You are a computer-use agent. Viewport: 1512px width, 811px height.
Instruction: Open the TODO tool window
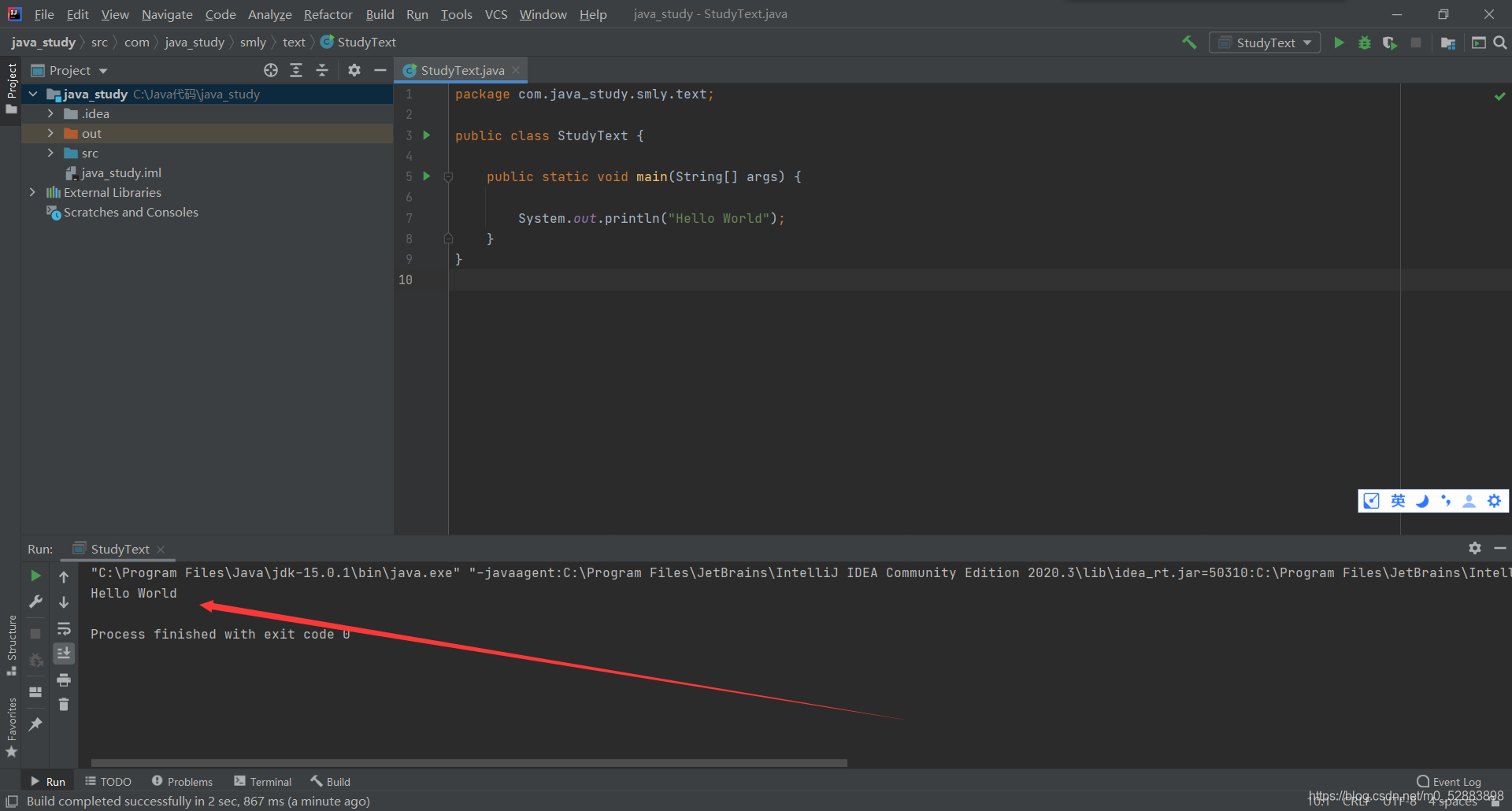coord(109,781)
